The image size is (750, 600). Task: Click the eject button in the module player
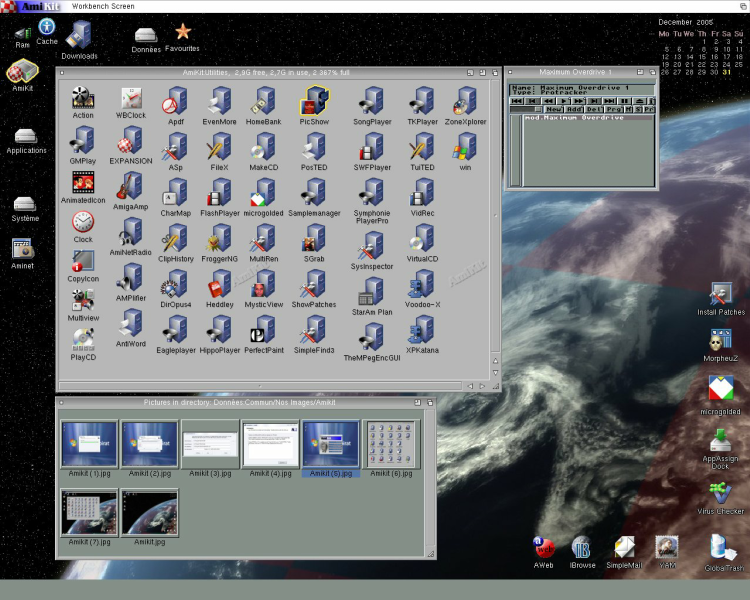[640, 101]
